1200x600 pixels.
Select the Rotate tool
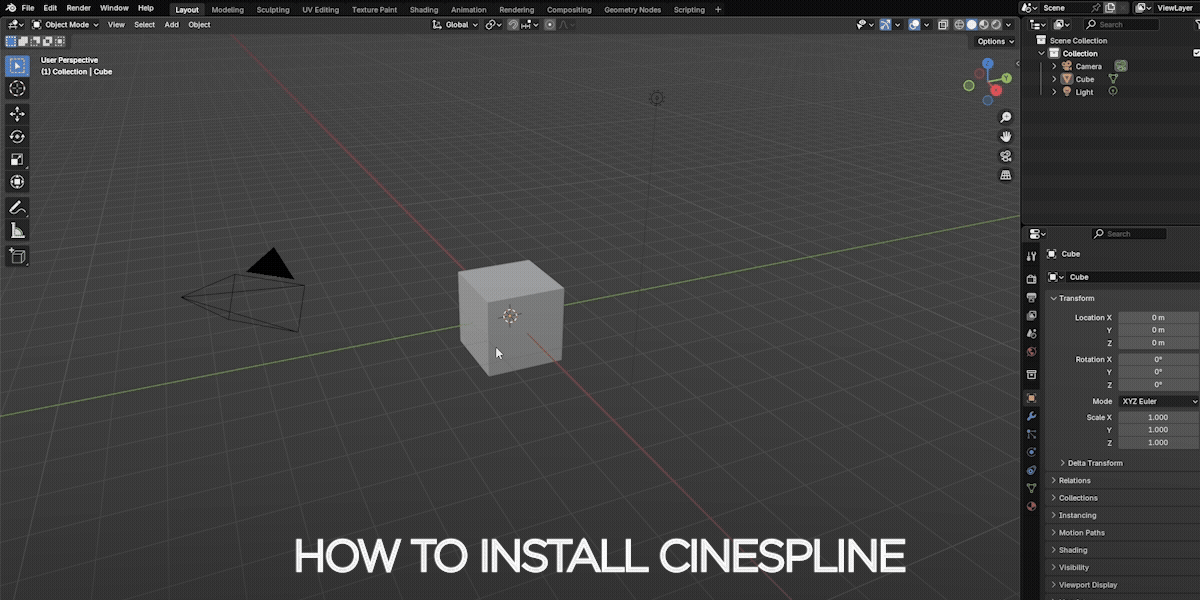tap(17, 136)
